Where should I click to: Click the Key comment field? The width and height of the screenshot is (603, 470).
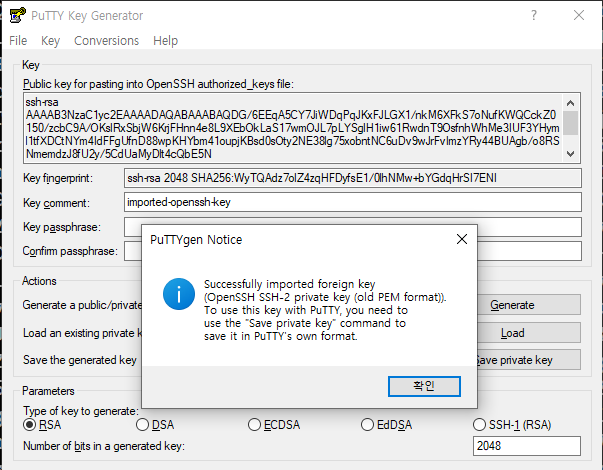353,202
